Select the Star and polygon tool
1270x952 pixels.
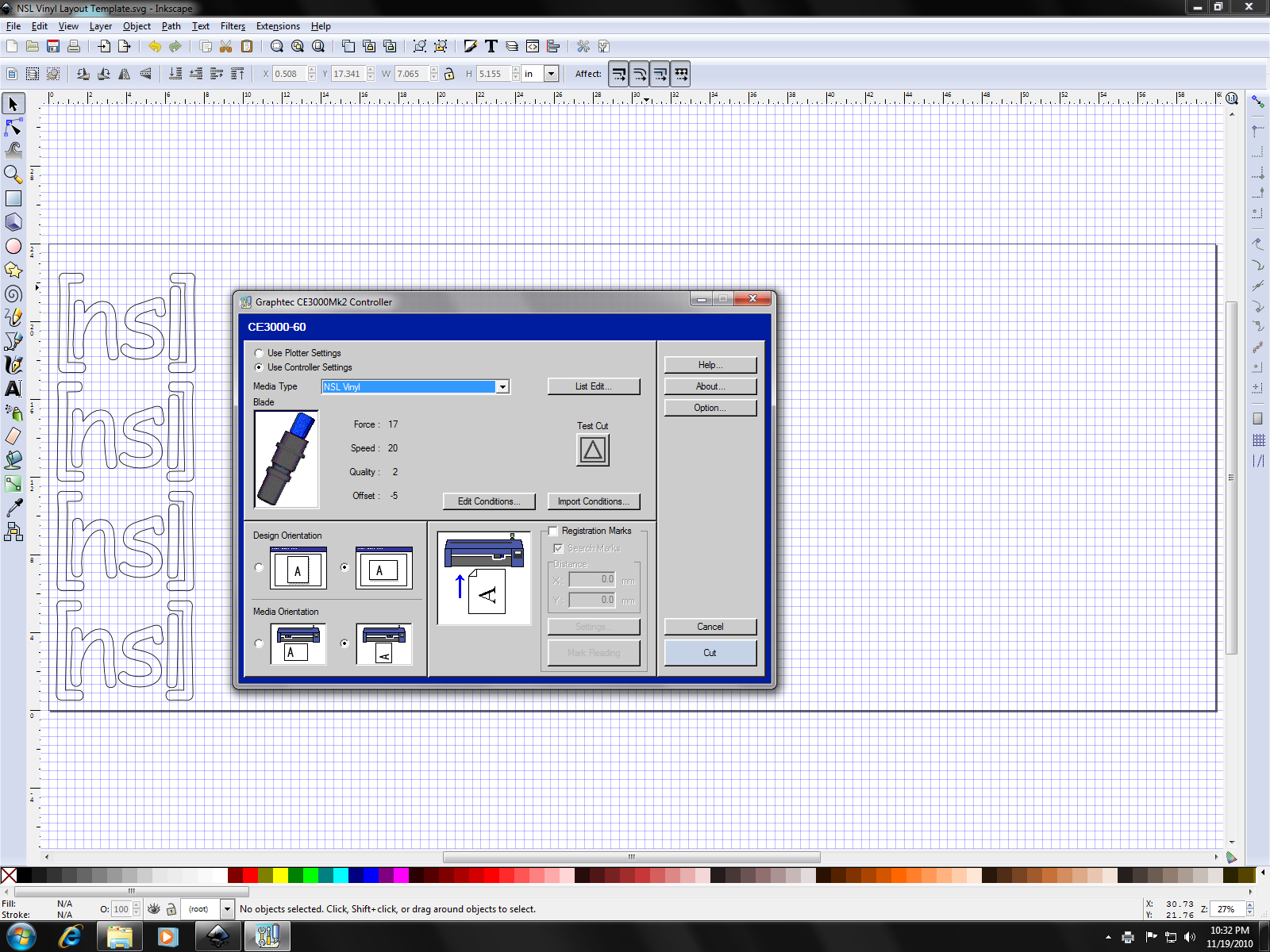tap(13, 271)
